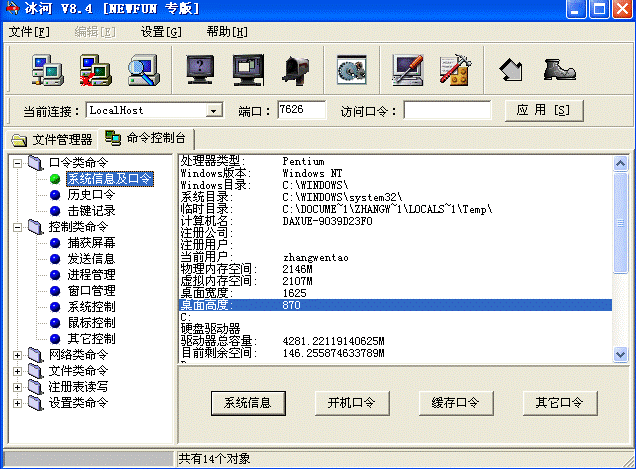636x469 pixels.
Task: Click the 系统信息 button
Action: point(248,403)
